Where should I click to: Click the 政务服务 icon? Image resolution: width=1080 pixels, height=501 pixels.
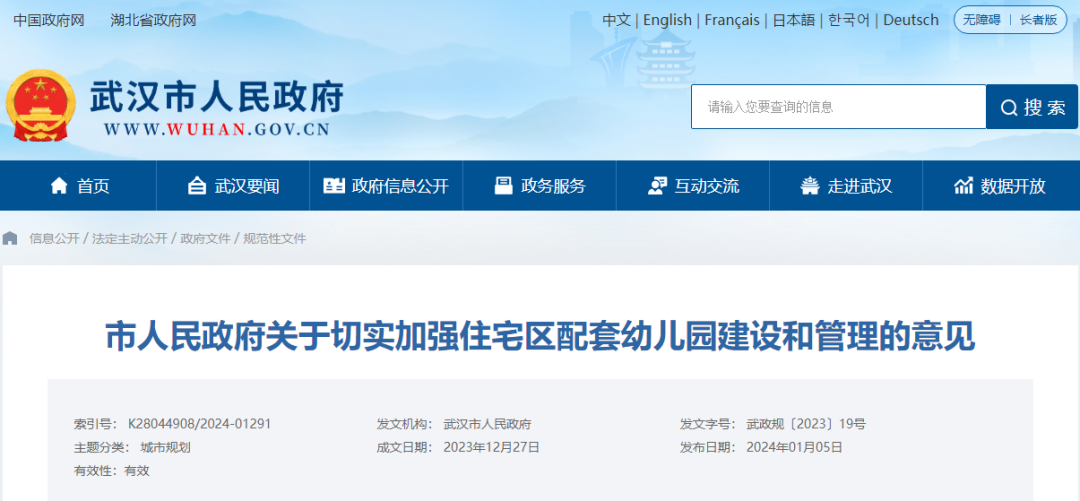pos(503,185)
